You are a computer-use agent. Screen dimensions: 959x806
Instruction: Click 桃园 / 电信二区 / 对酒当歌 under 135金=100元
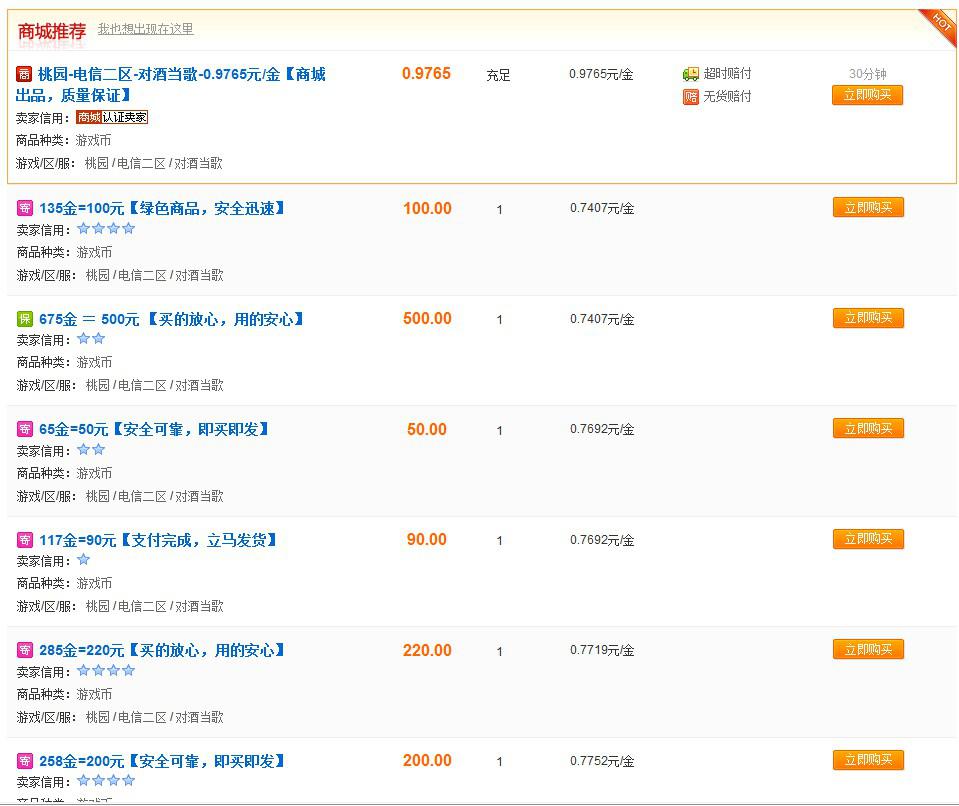(x=154, y=275)
